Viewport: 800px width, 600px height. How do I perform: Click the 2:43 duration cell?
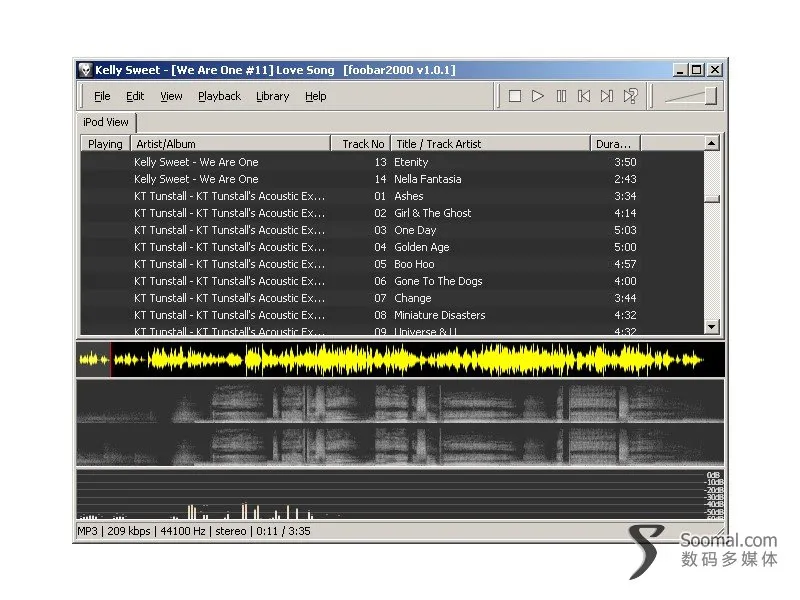[625, 179]
